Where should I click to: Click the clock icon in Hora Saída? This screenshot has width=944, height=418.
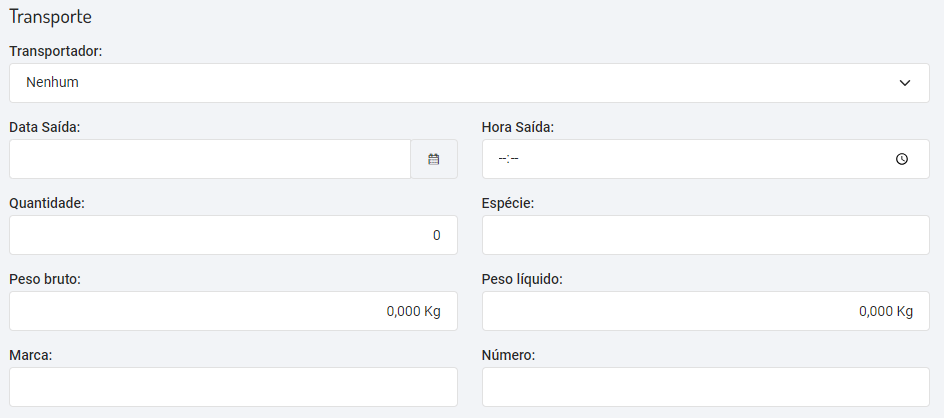(902, 159)
